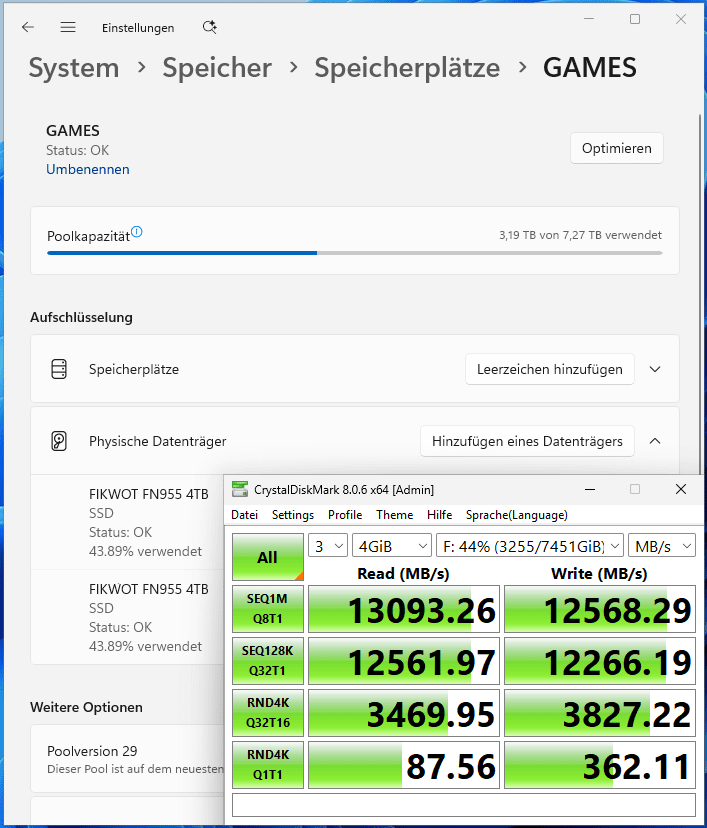Open the Hilfe menu
707x828 pixels.
(x=439, y=515)
